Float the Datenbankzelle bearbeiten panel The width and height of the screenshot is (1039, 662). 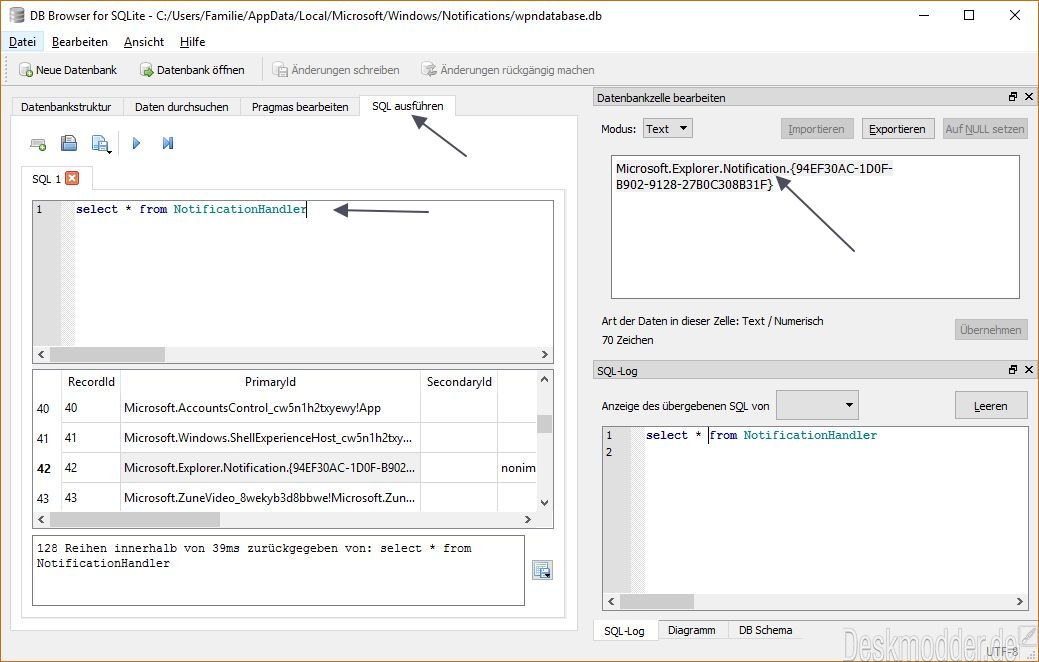[1012, 97]
